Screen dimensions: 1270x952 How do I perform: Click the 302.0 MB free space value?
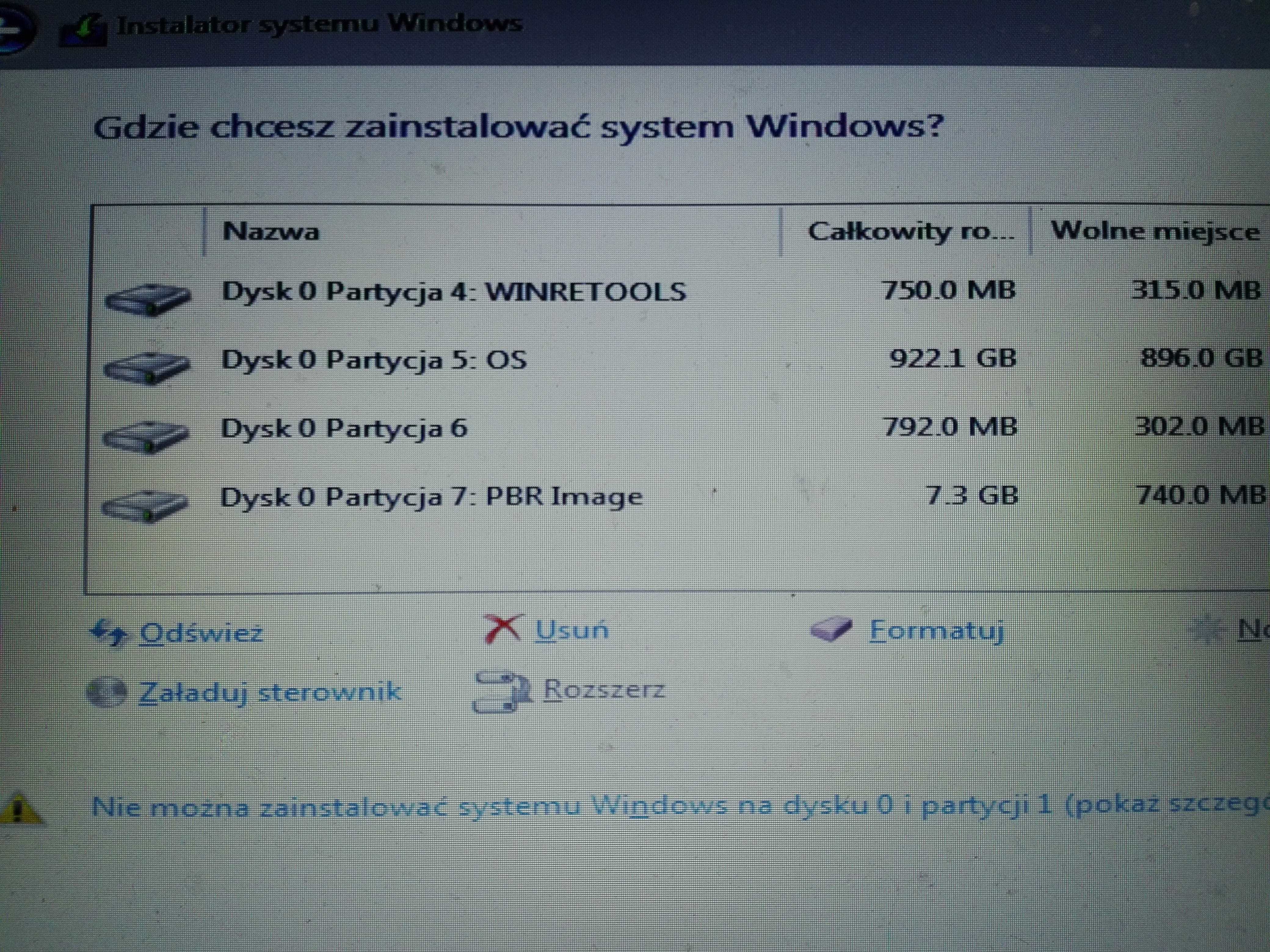point(1199,426)
